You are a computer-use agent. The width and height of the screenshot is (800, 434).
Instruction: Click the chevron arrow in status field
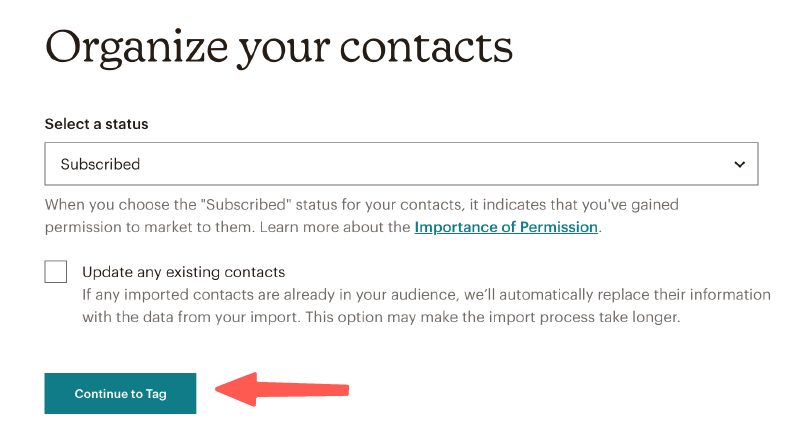click(x=739, y=164)
